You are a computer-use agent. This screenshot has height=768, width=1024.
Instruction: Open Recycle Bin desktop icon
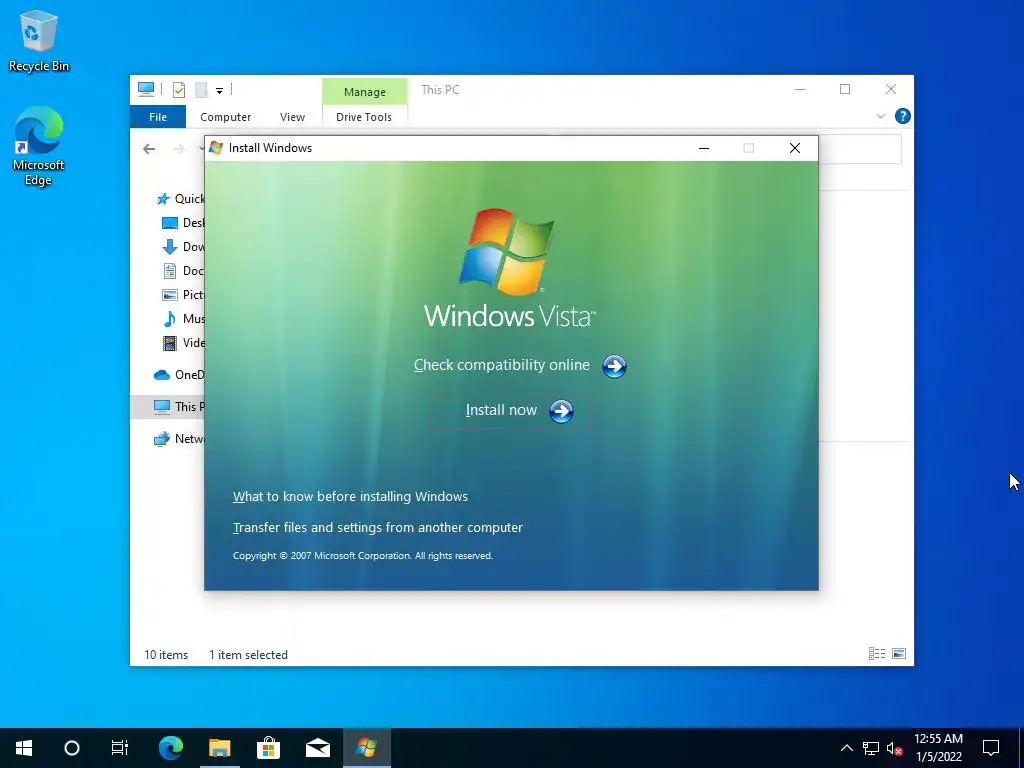[x=39, y=40]
